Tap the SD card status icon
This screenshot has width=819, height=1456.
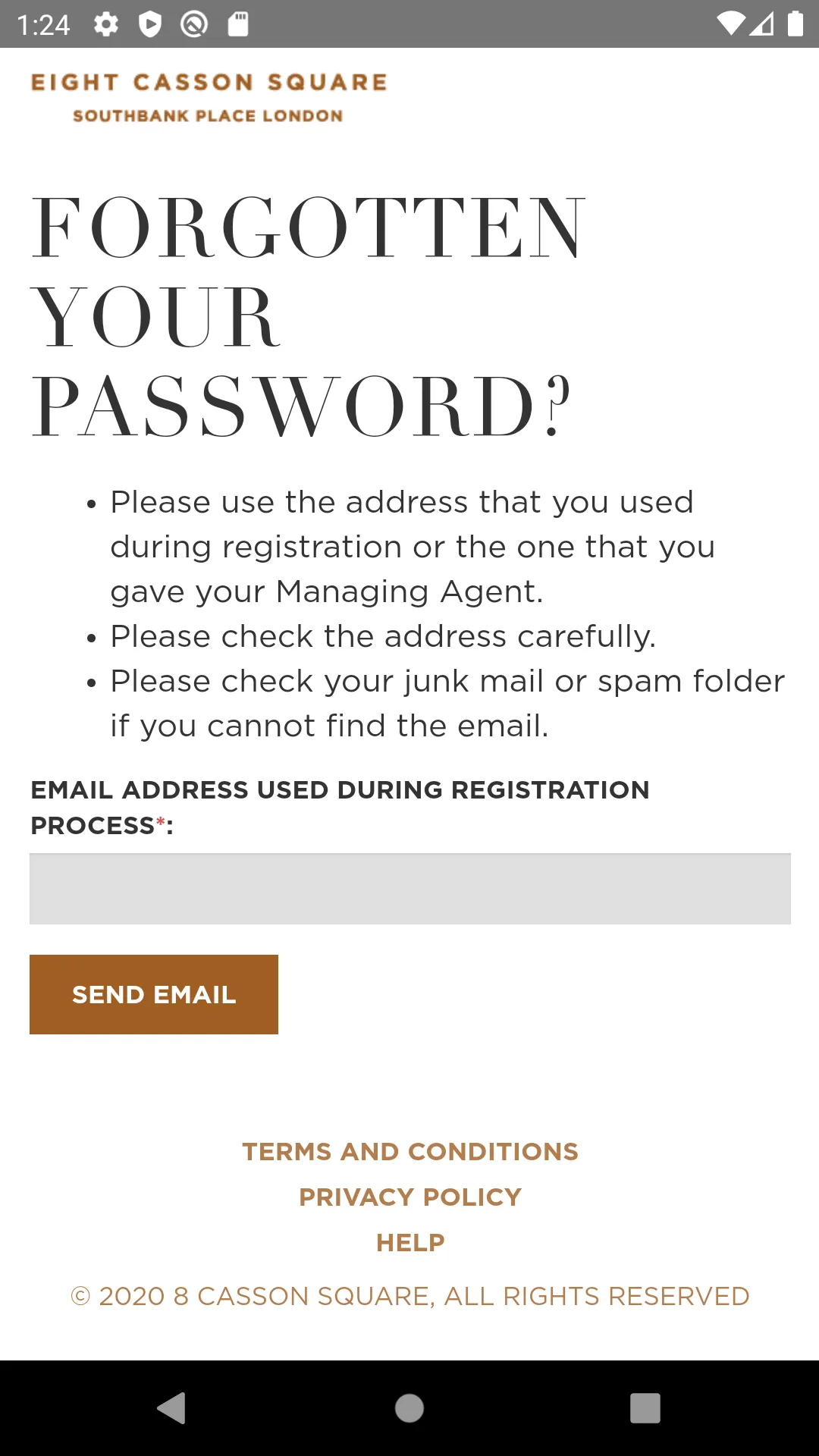[238, 24]
